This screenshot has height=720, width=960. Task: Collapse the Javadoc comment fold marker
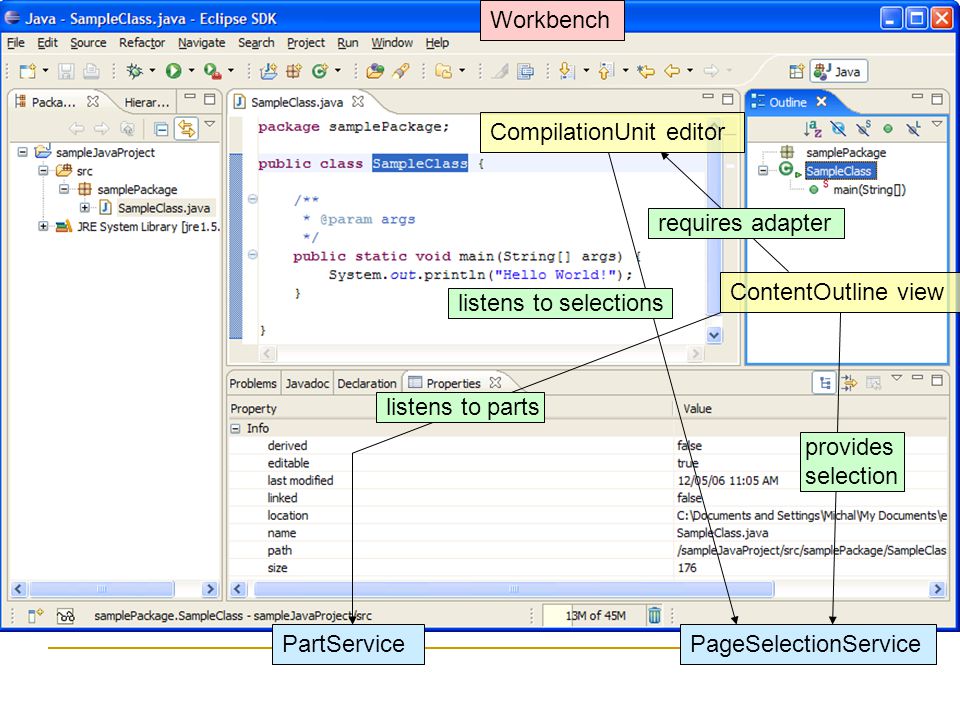click(x=252, y=199)
